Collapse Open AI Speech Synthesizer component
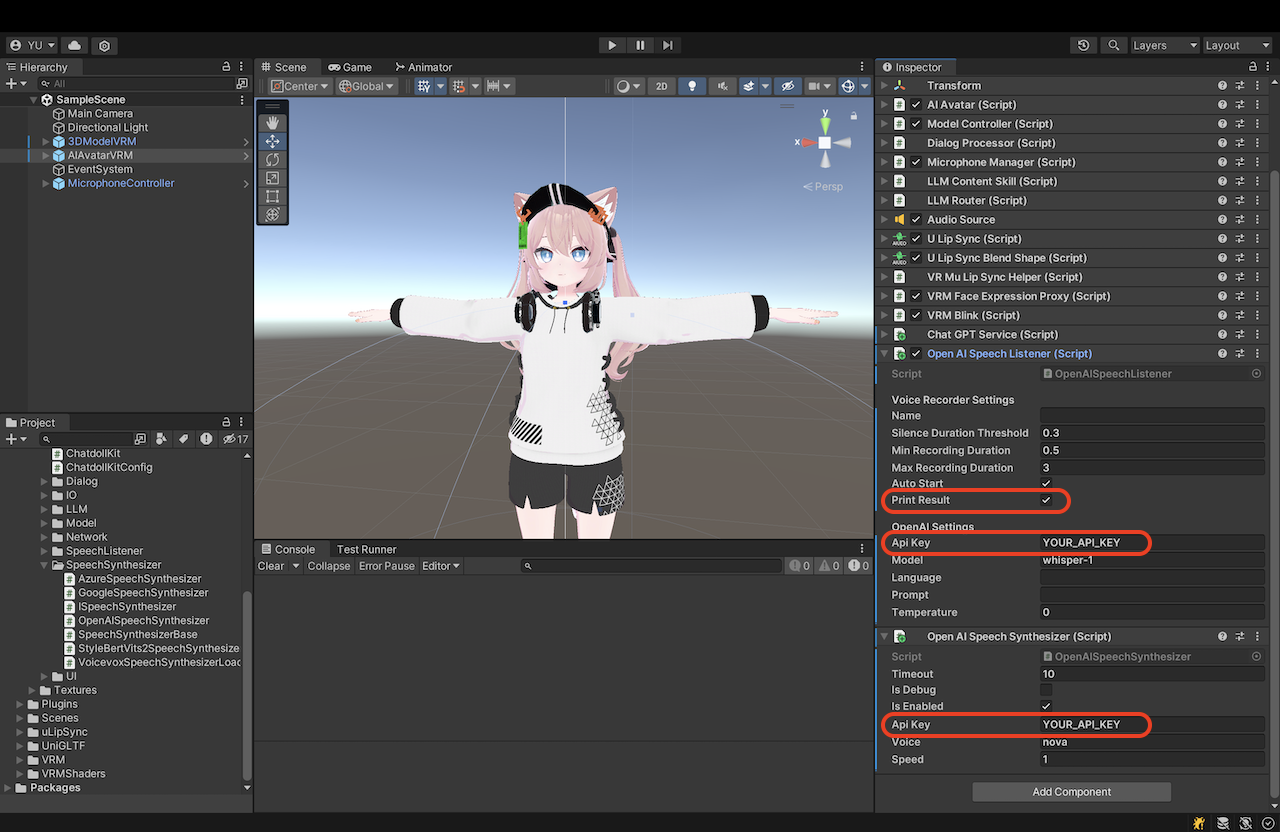 tap(884, 637)
